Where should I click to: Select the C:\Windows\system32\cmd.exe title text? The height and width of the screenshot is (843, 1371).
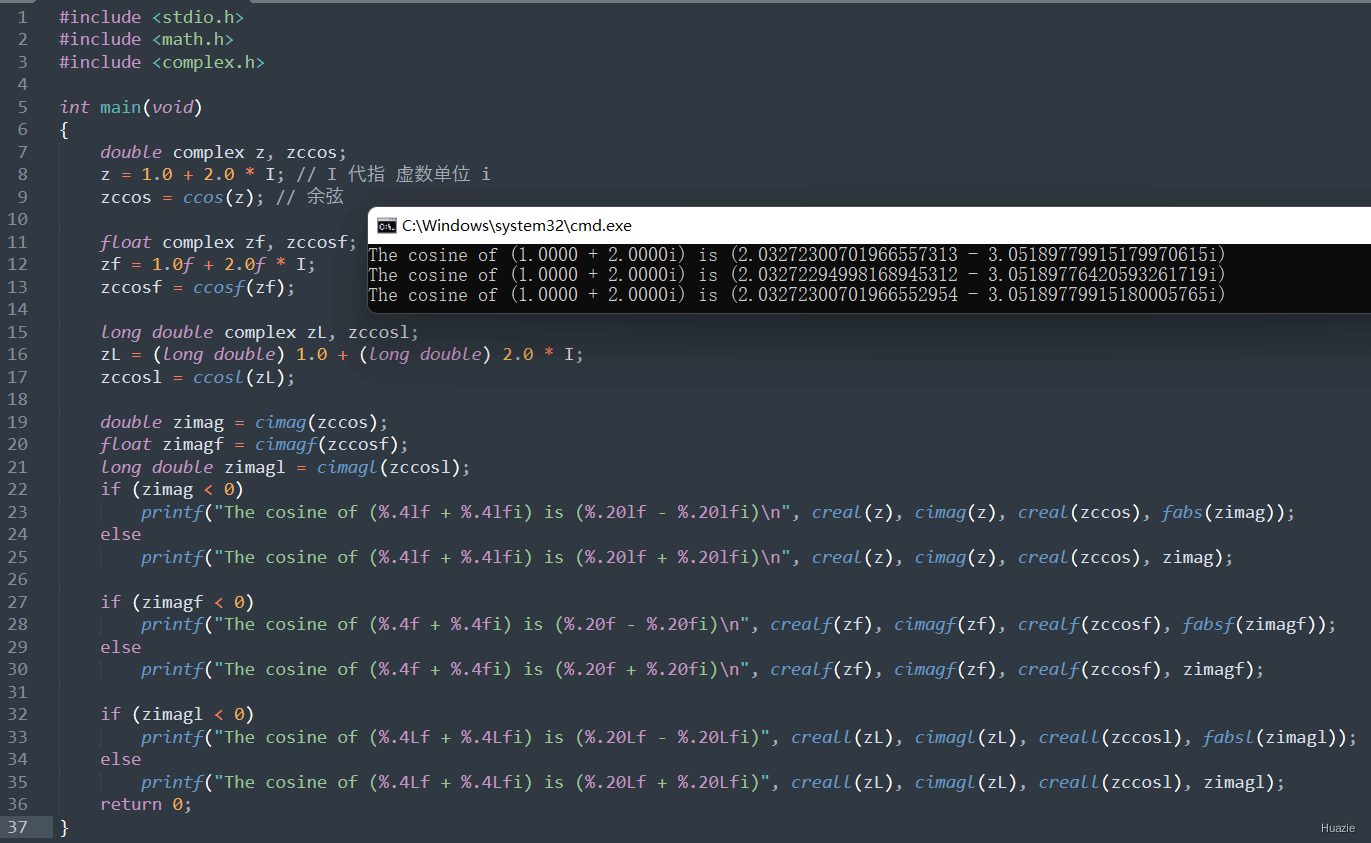click(517, 226)
